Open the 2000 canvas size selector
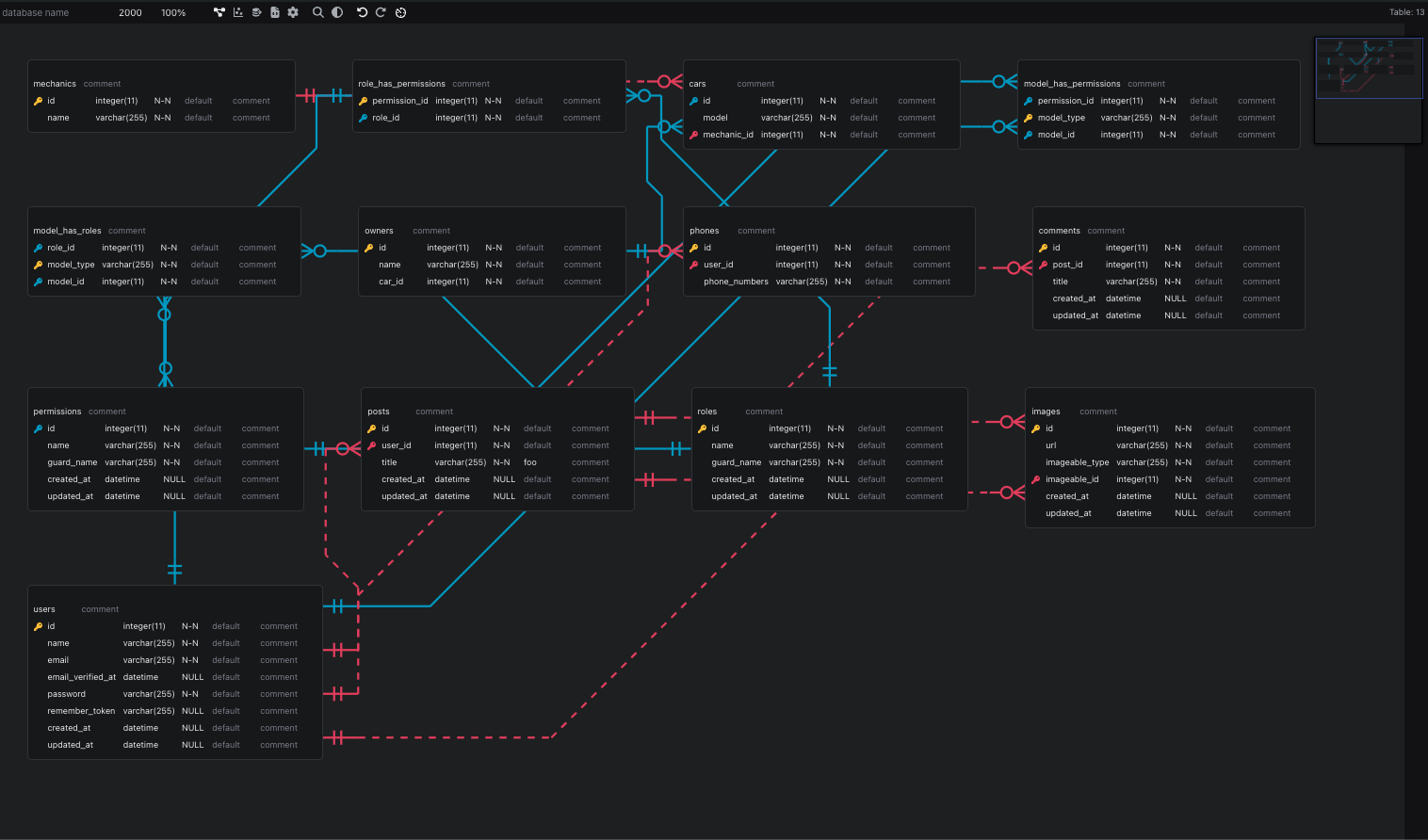Viewport: 1428px width, 840px height. tap(130, 12)
